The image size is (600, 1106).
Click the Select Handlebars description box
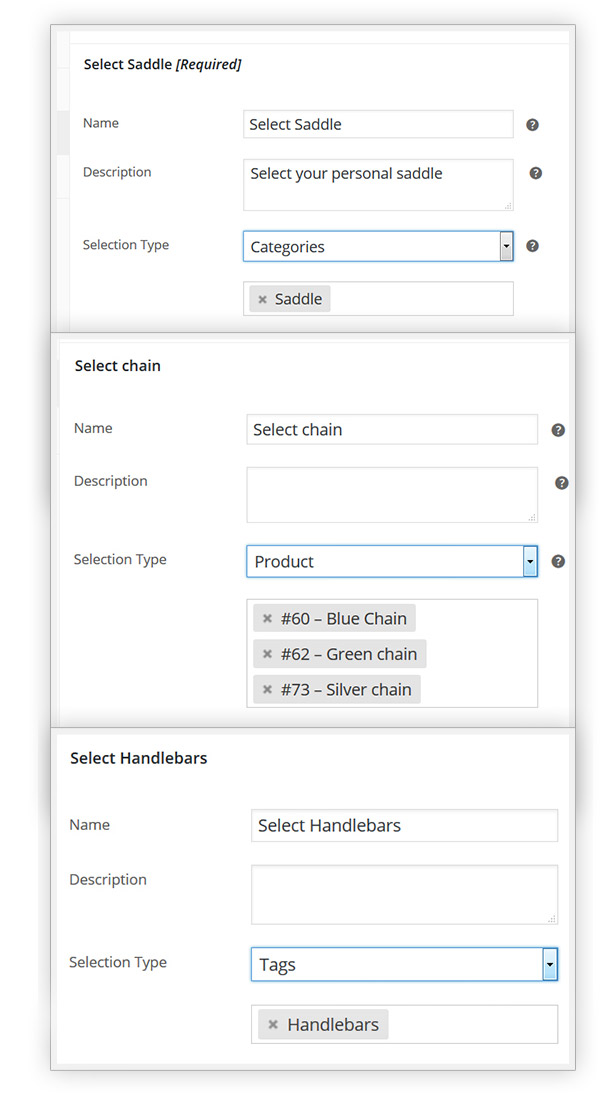(x=403, y=894)
